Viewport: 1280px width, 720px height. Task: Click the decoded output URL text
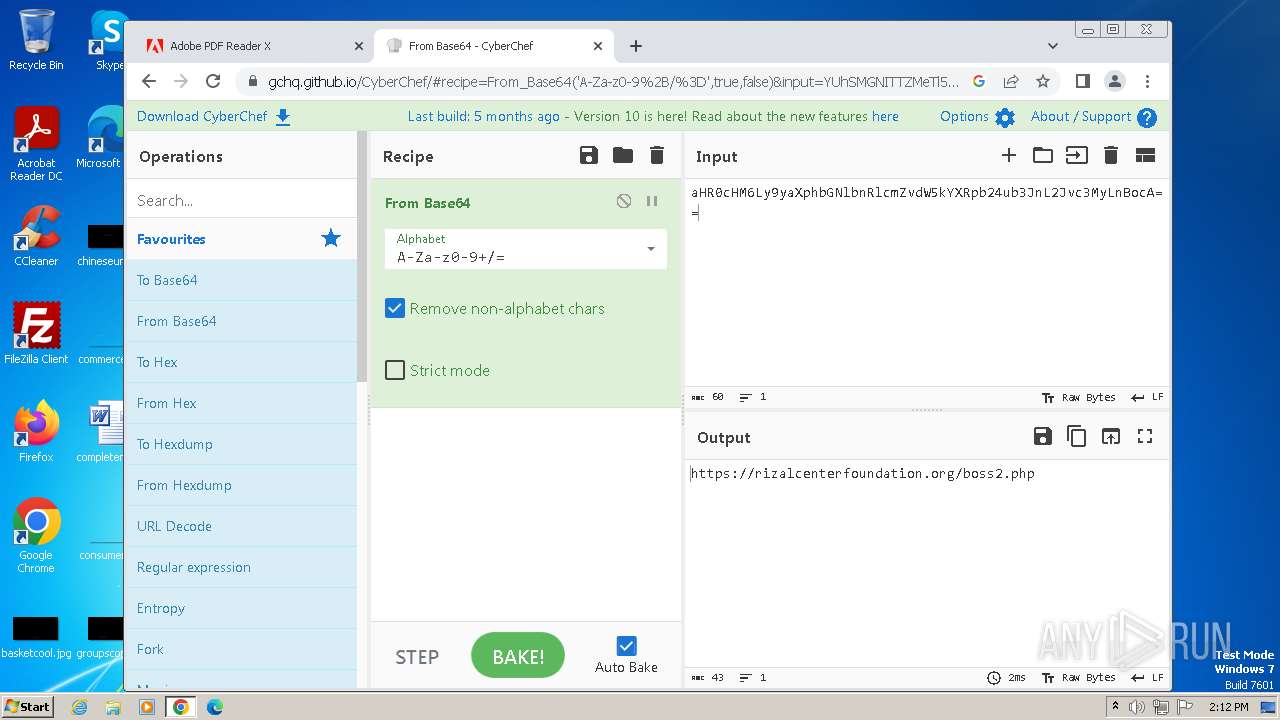[x=863, y=473]
